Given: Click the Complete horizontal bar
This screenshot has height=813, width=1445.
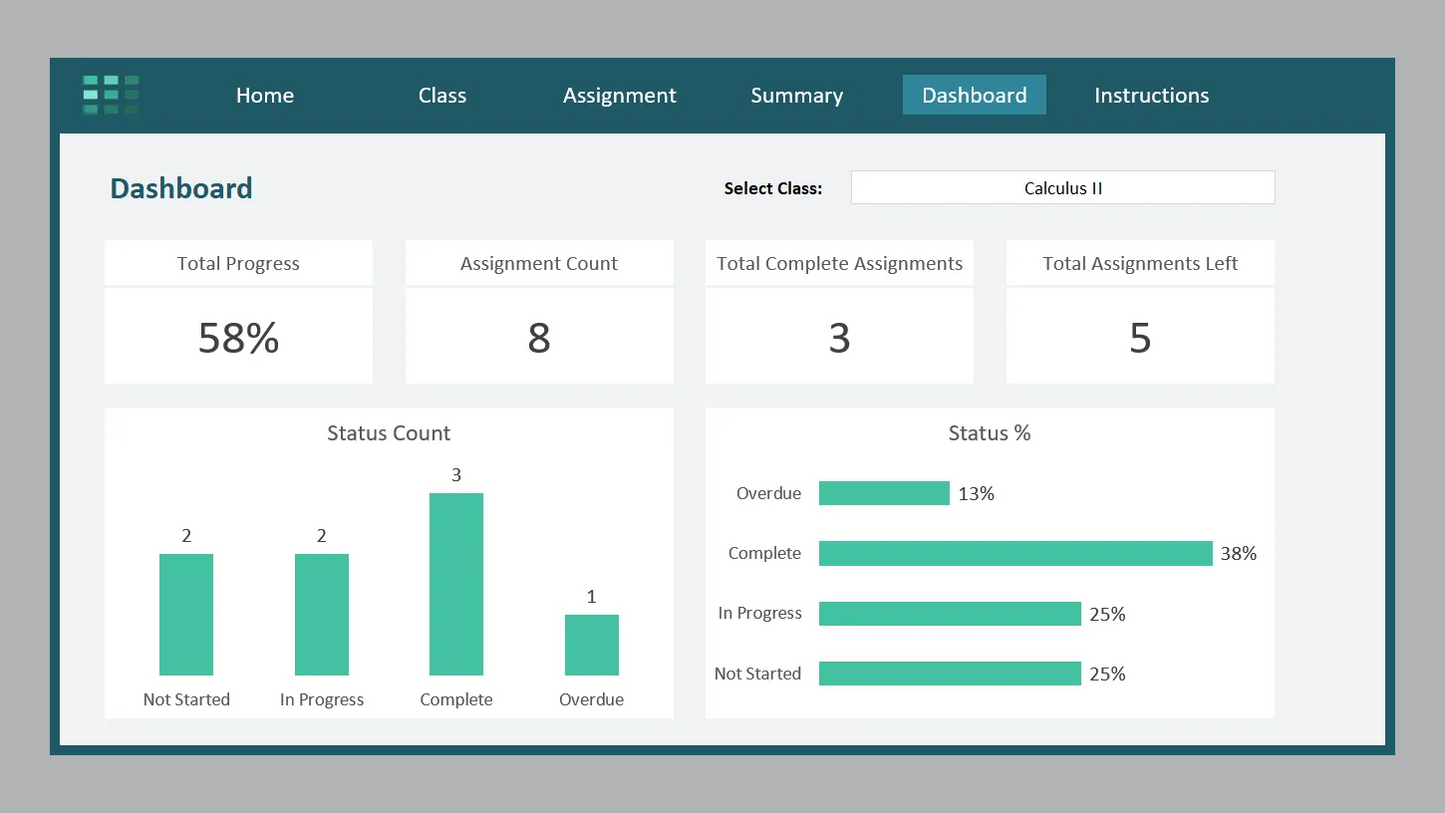Looking at the screenshot, I should pyautogui.click(x=1016, y=553).
